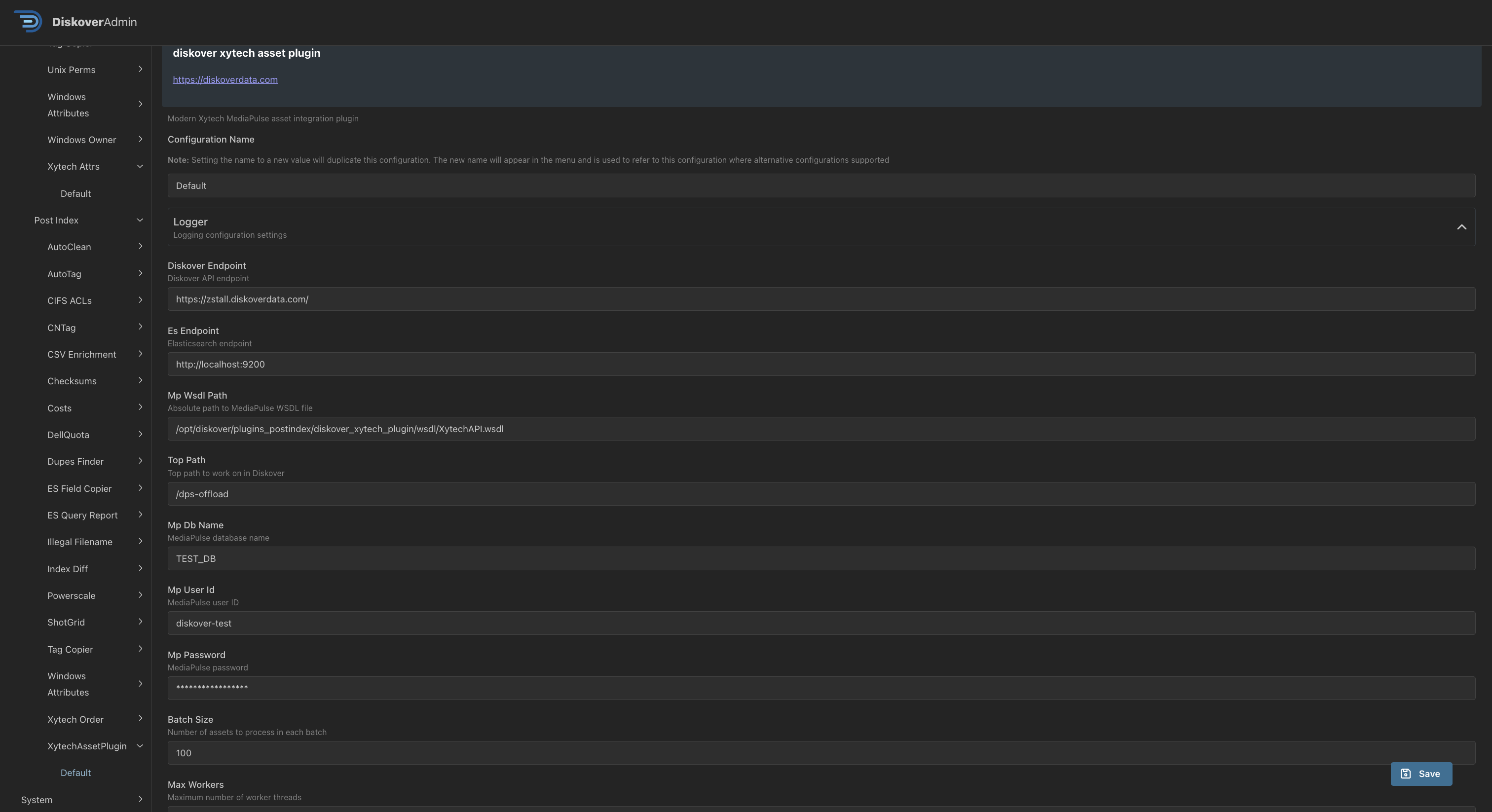Open Checksums menu item
This screenshot has height=812, width=1492.
tap(95, 381)
